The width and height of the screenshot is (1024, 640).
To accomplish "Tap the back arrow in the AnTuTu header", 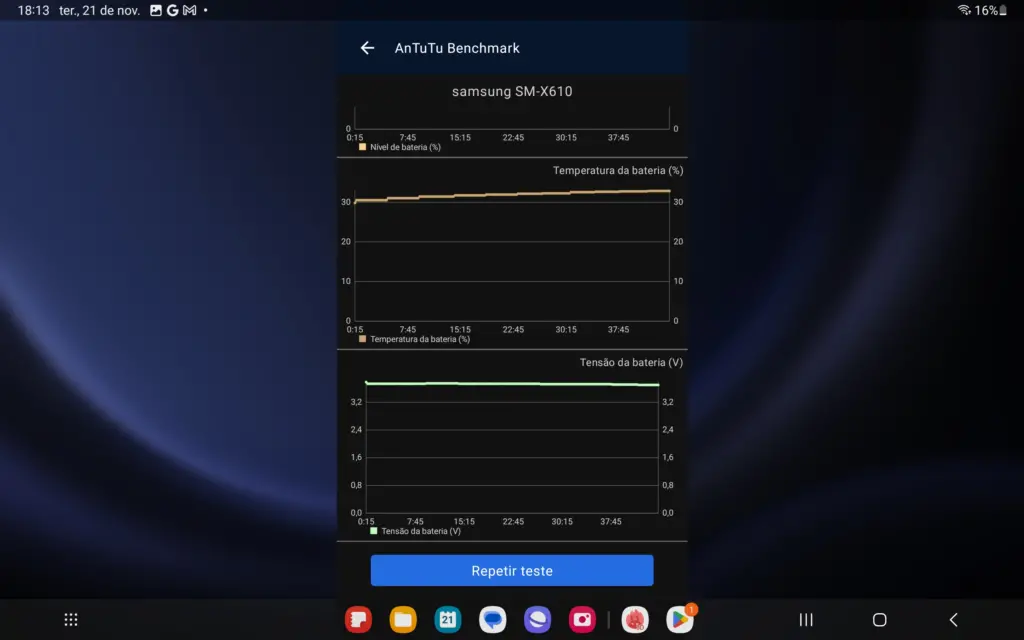I will pyautogui.click(x=367, y=47).
